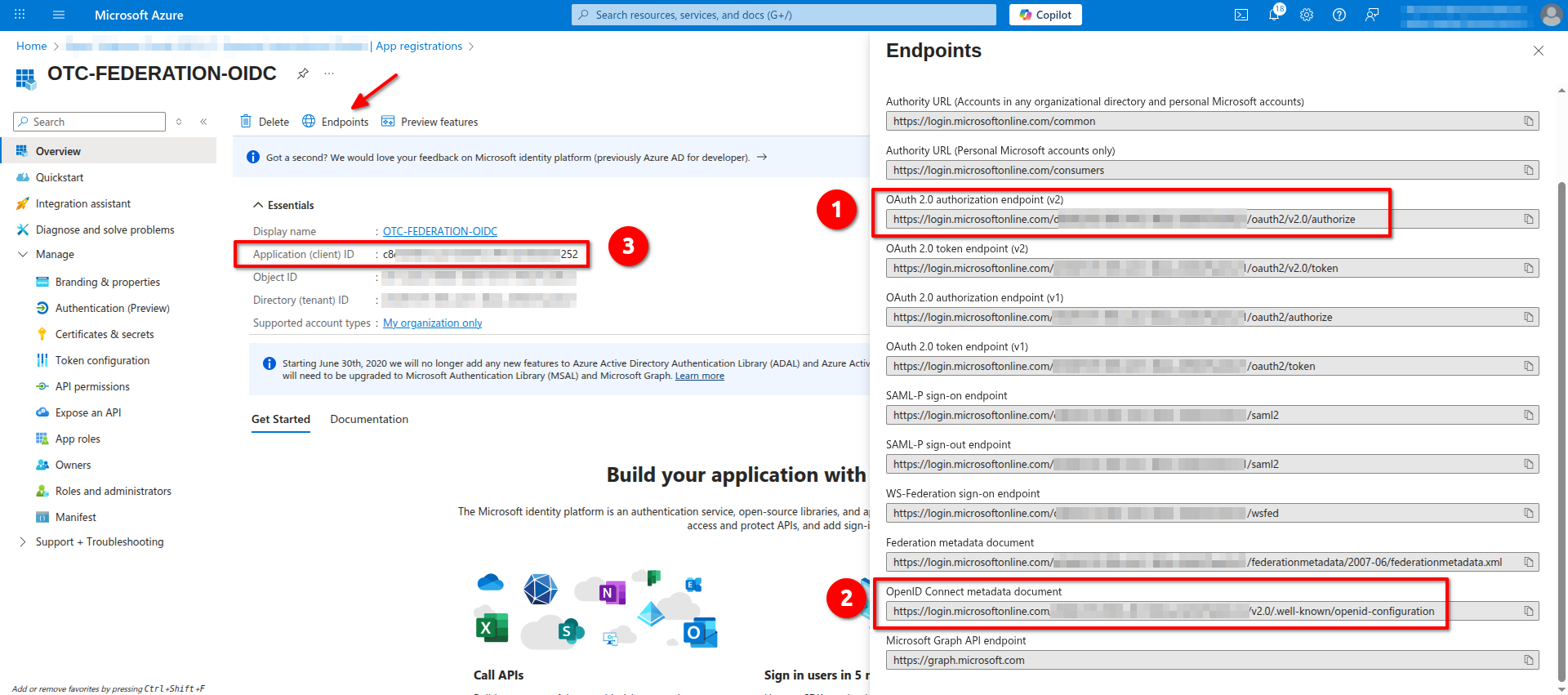1568x695 pixels.
Task: Expand Support + Troubleshooting group
Action: click(23, 542)
